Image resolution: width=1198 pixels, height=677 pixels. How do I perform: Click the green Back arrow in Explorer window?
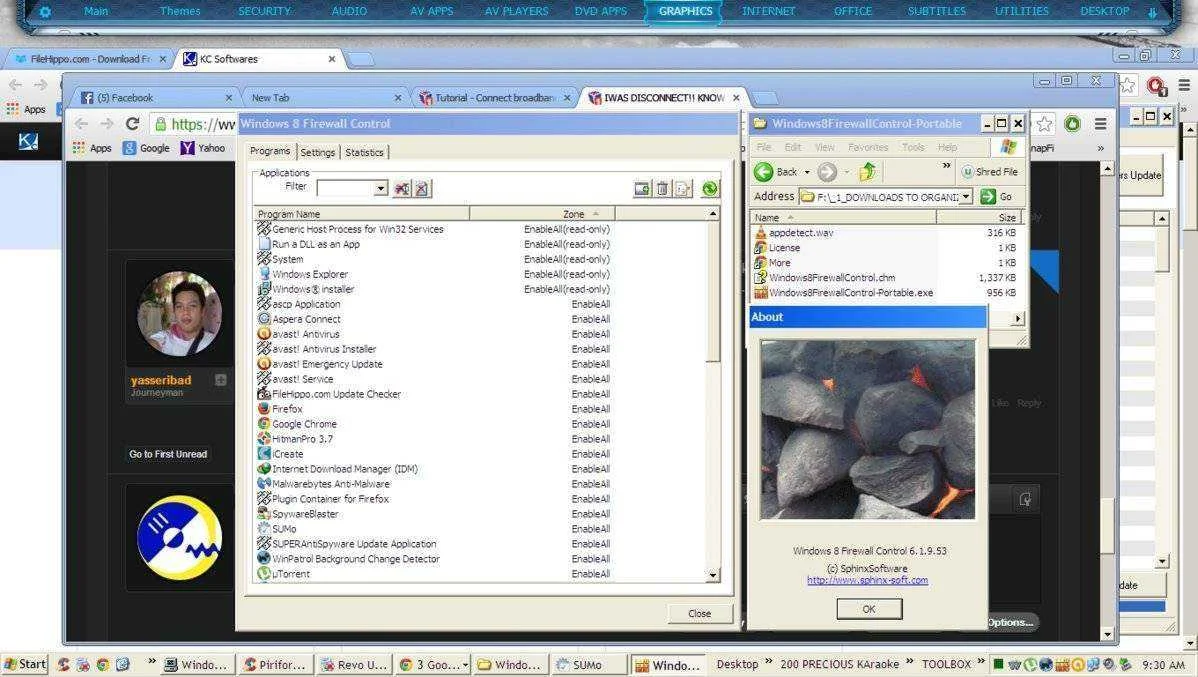pyautogui.click(x=763, y=172)
